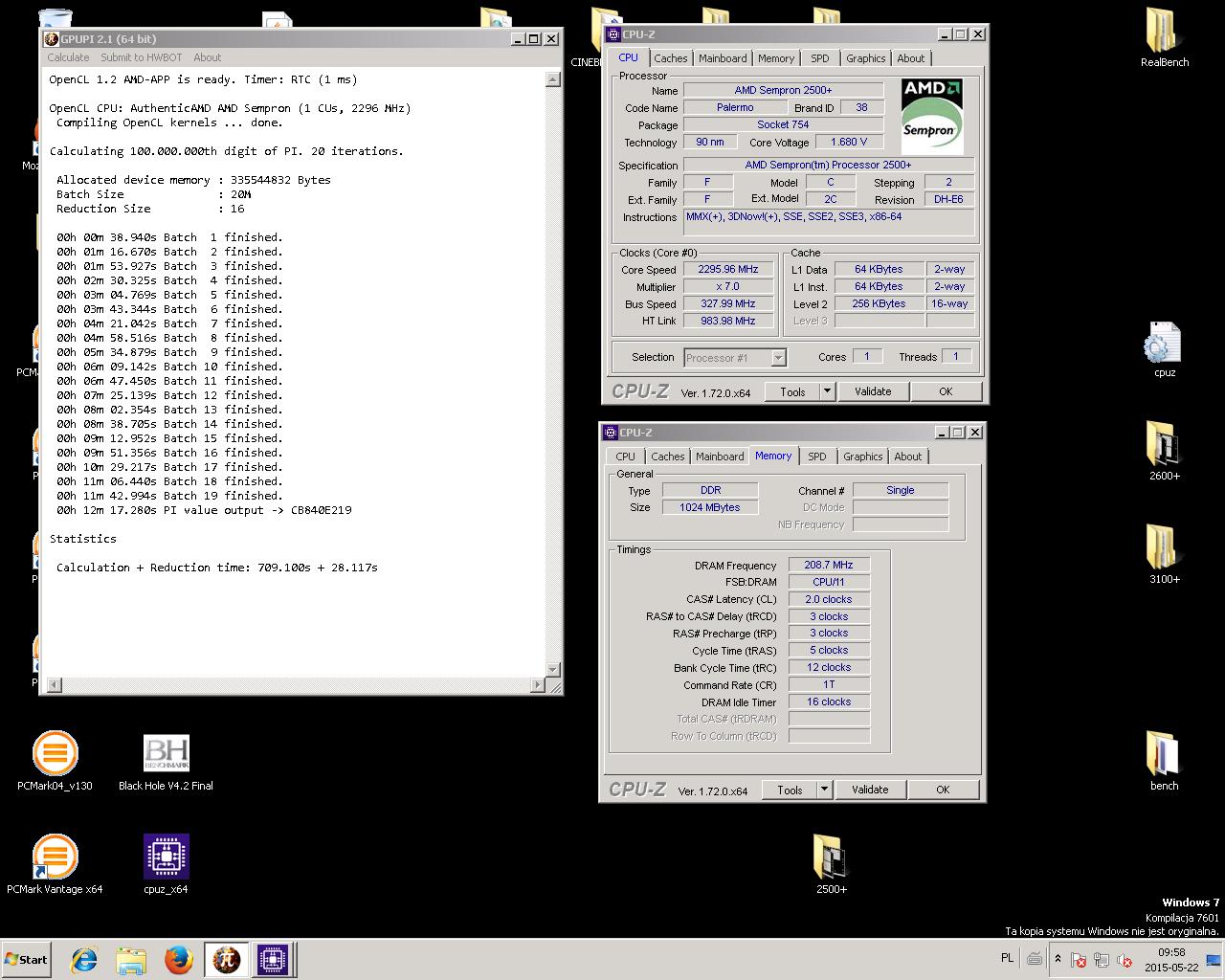
Task: Click GPUPI vertical scrollbar up arrow
Action: [x=552, y=79]
